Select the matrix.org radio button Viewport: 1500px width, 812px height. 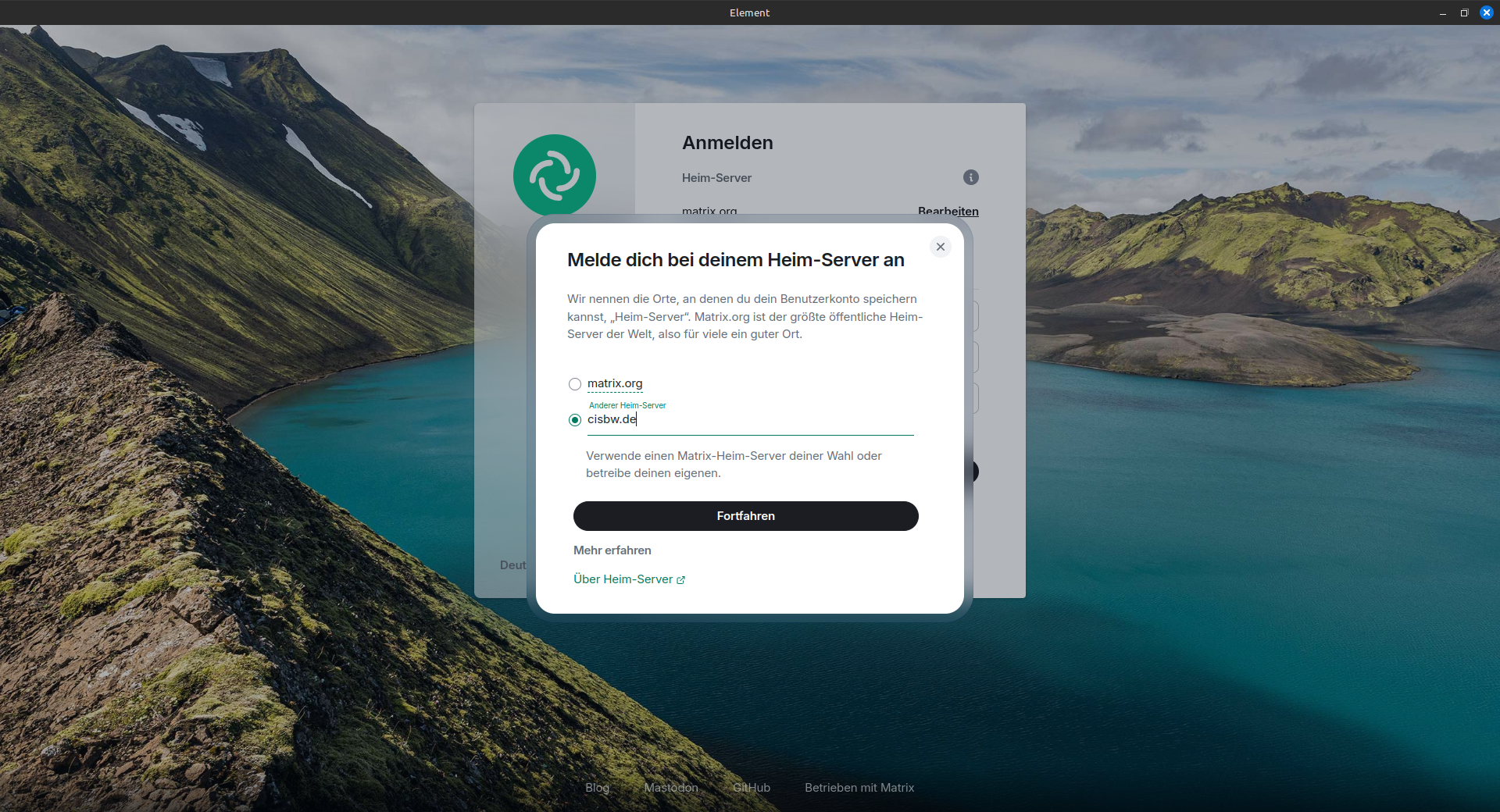pyautogui.click(x=575, y=383)
